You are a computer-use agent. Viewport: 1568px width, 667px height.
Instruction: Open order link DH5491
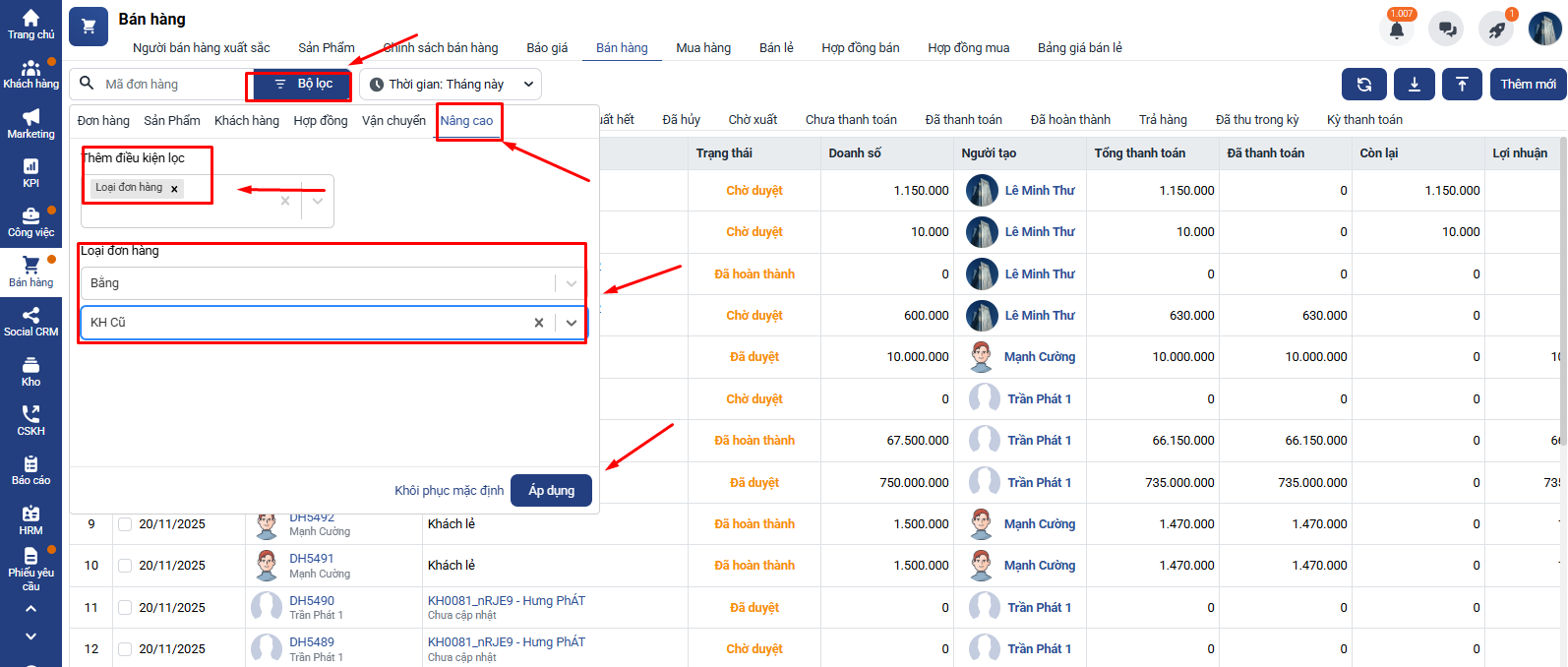312,559
